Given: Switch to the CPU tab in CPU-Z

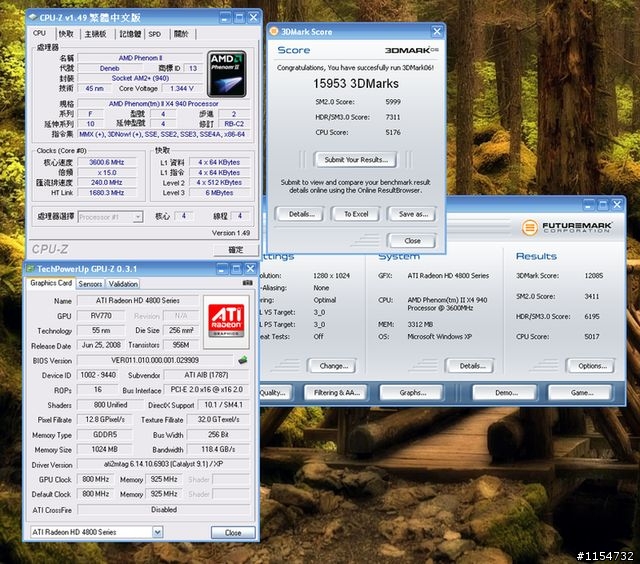Looking at the screenshot, I should 40,33.
